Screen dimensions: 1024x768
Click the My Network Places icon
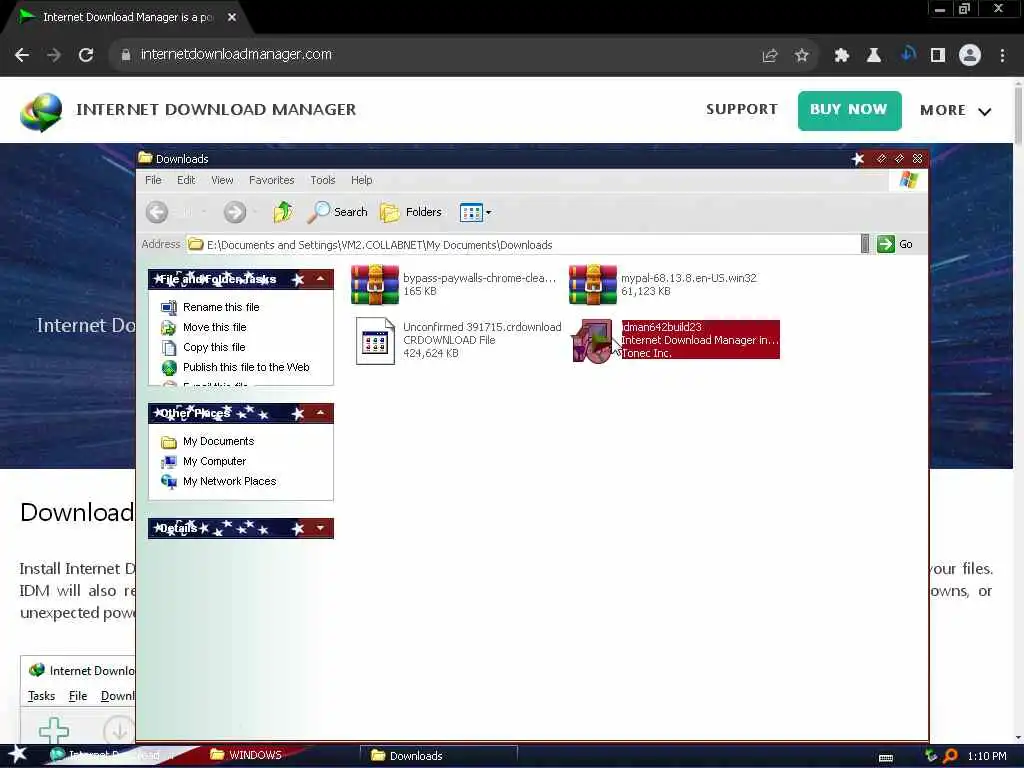(168, 482)
